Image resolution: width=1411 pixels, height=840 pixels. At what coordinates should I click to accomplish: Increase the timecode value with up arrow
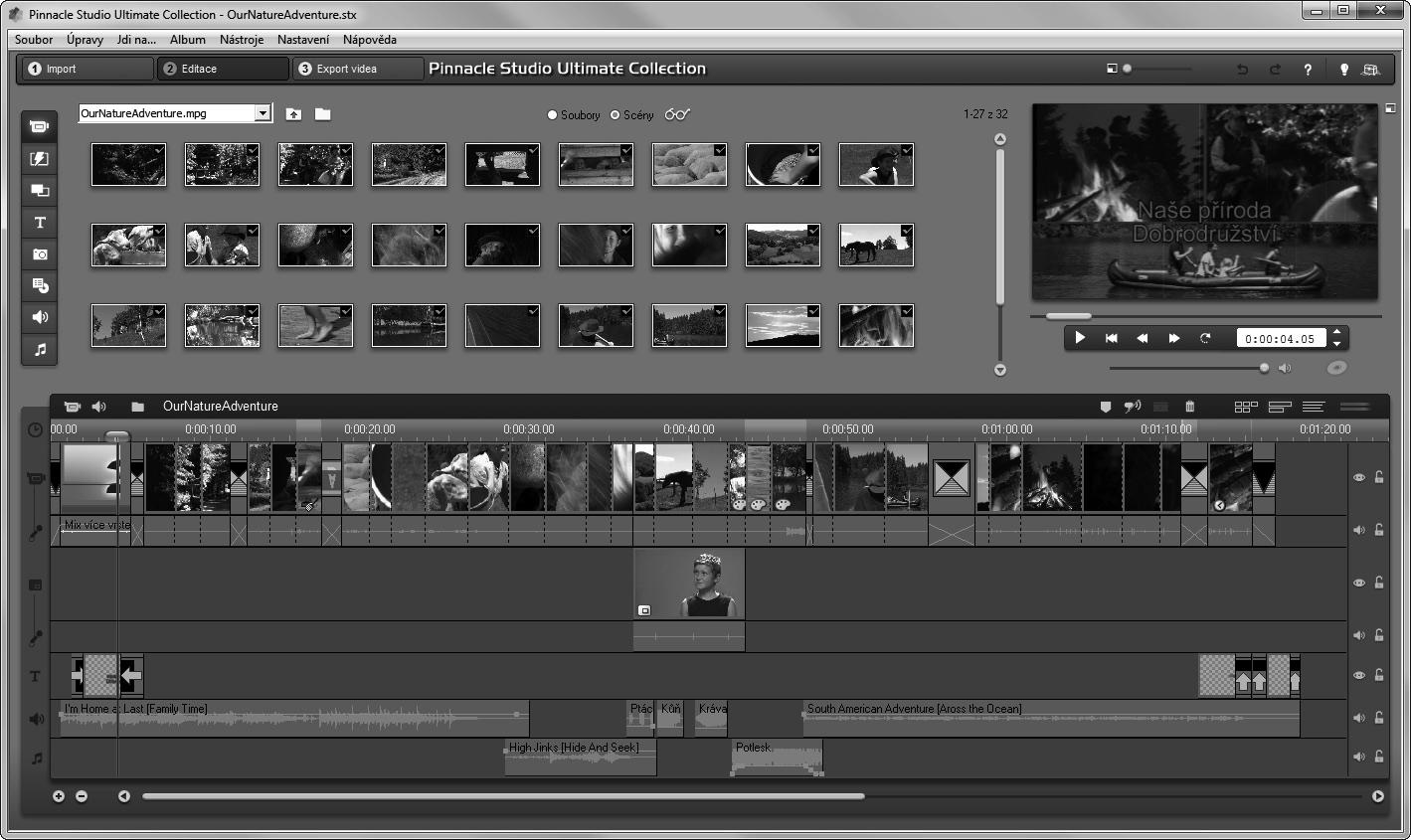pyautogui.click(x=1337, y=332)
